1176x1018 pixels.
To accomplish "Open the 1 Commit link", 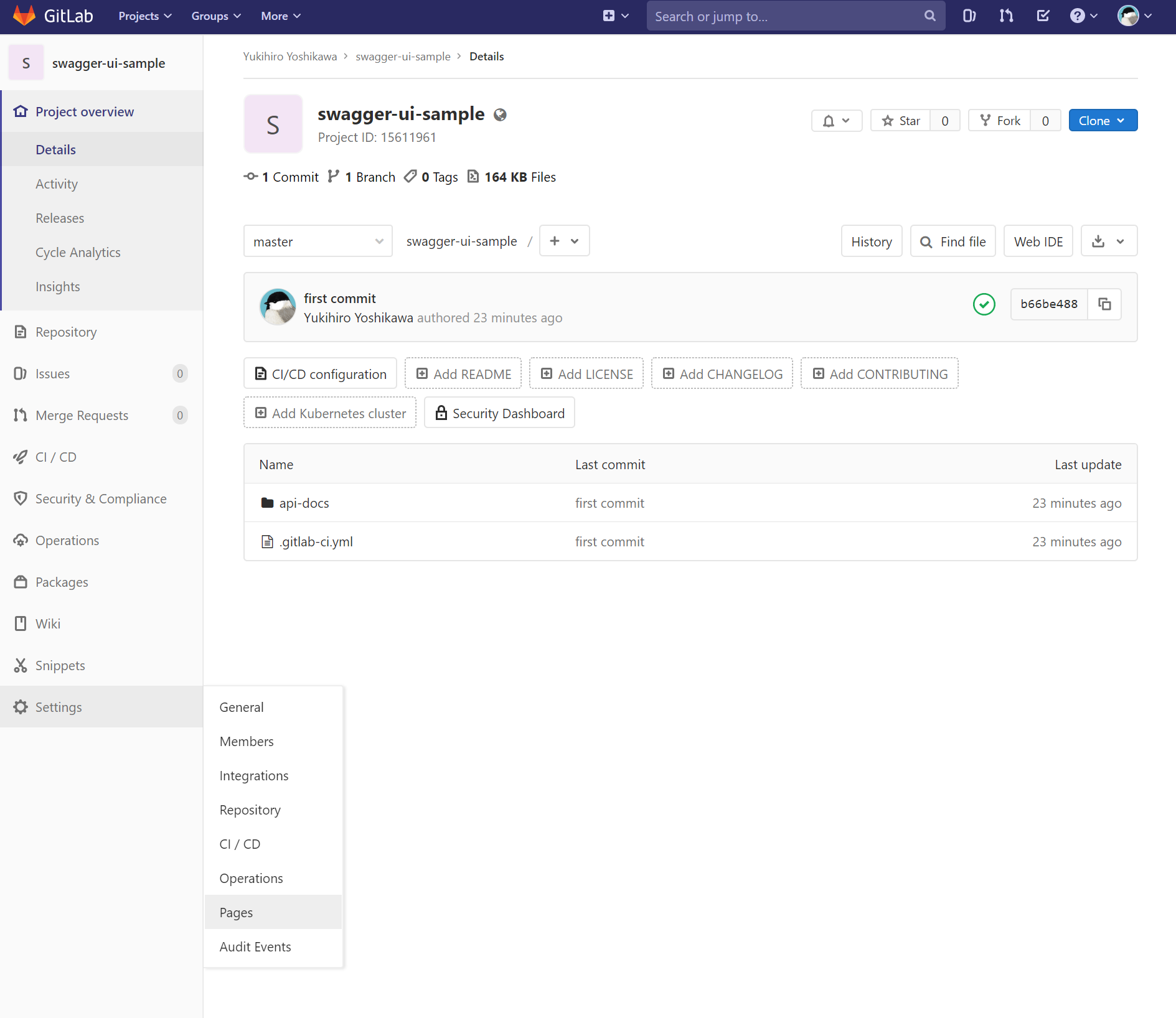I will point(281,177).
